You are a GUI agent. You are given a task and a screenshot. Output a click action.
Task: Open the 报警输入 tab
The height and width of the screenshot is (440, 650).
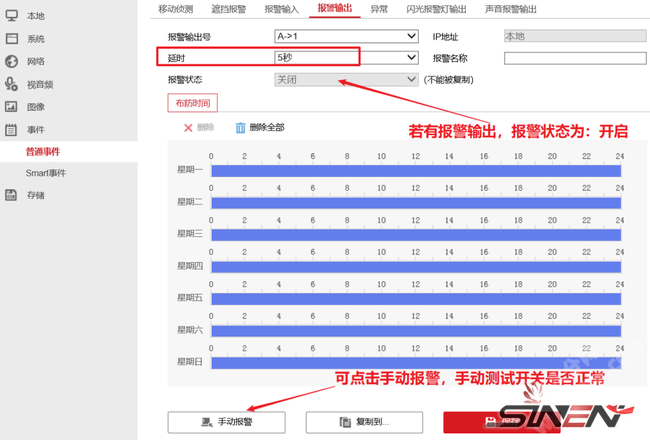point(281,9)
